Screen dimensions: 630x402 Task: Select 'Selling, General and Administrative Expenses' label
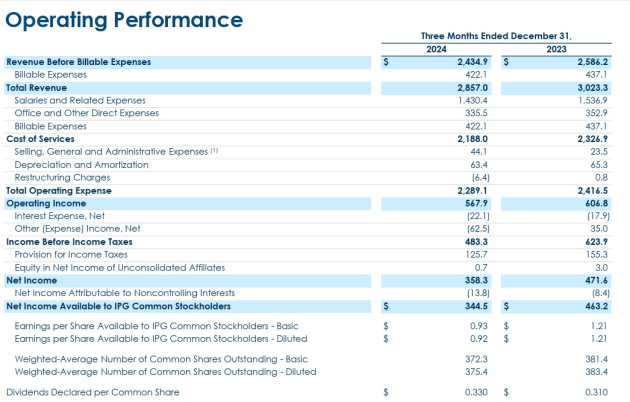(111, 152)
